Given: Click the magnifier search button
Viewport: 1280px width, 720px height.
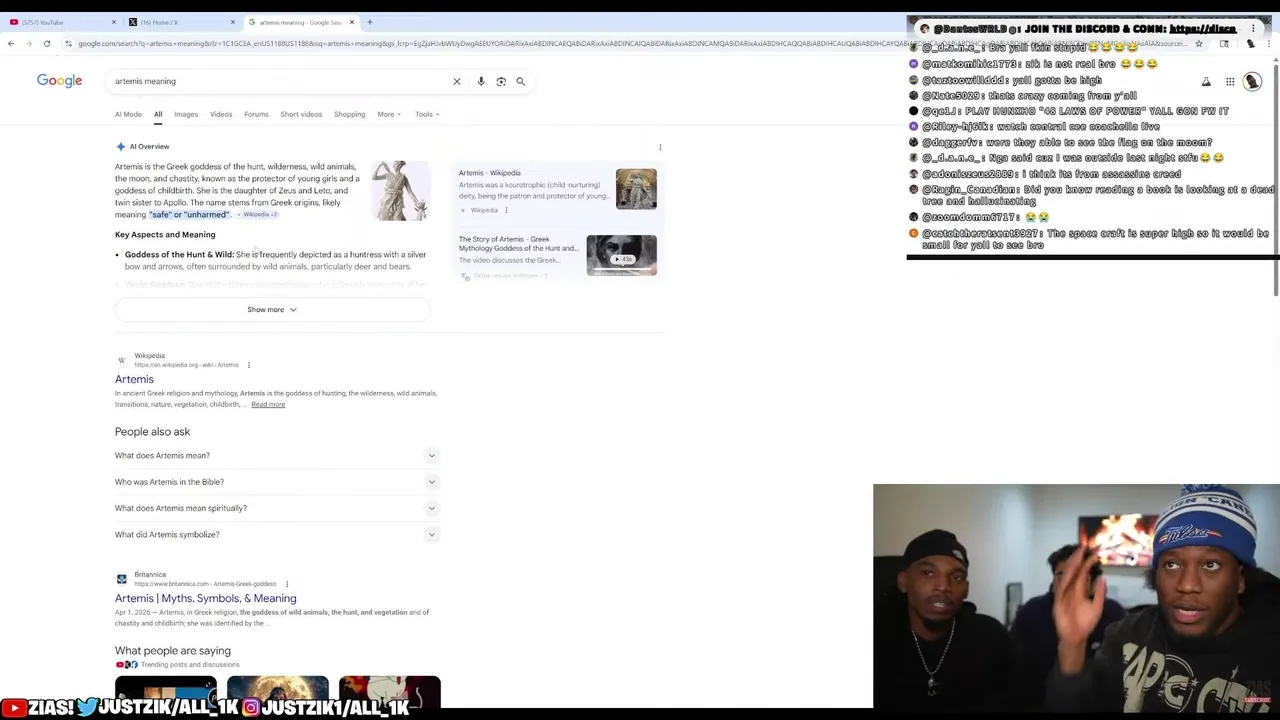Looking at the screenshot, I should coord(520,81).
